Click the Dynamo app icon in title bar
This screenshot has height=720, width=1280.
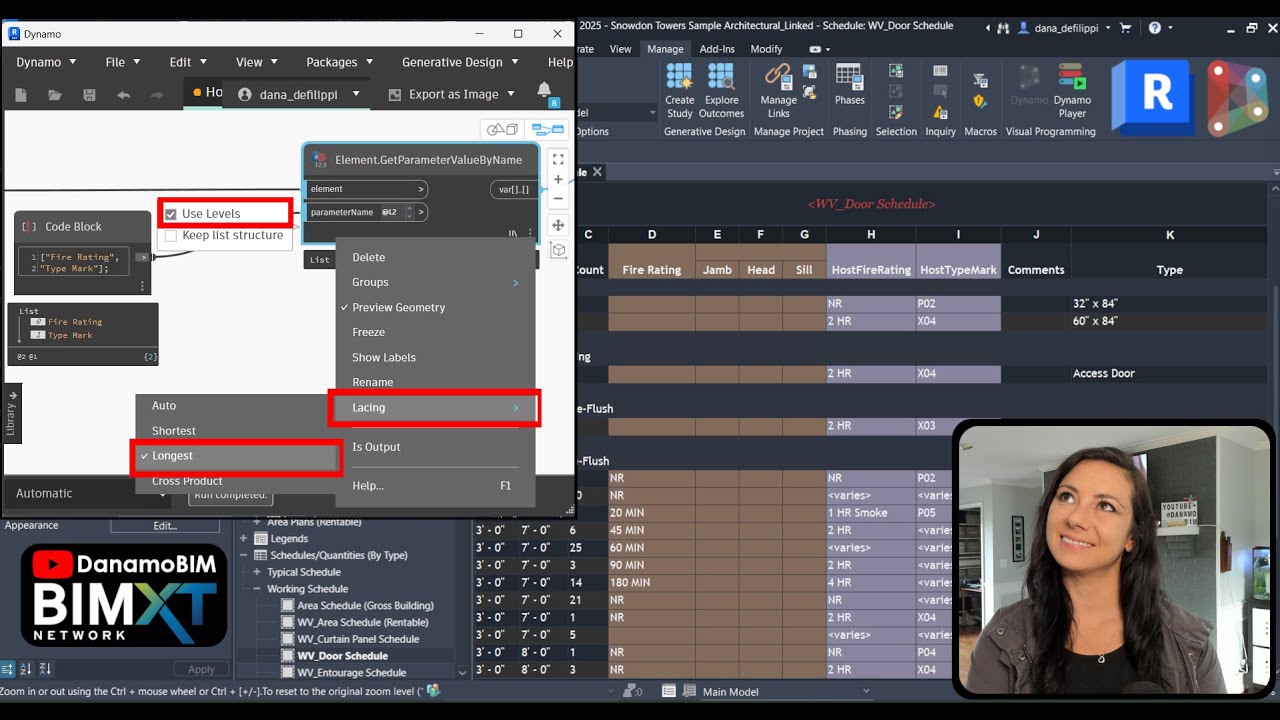pyautogui.click(x=14, y=33)
